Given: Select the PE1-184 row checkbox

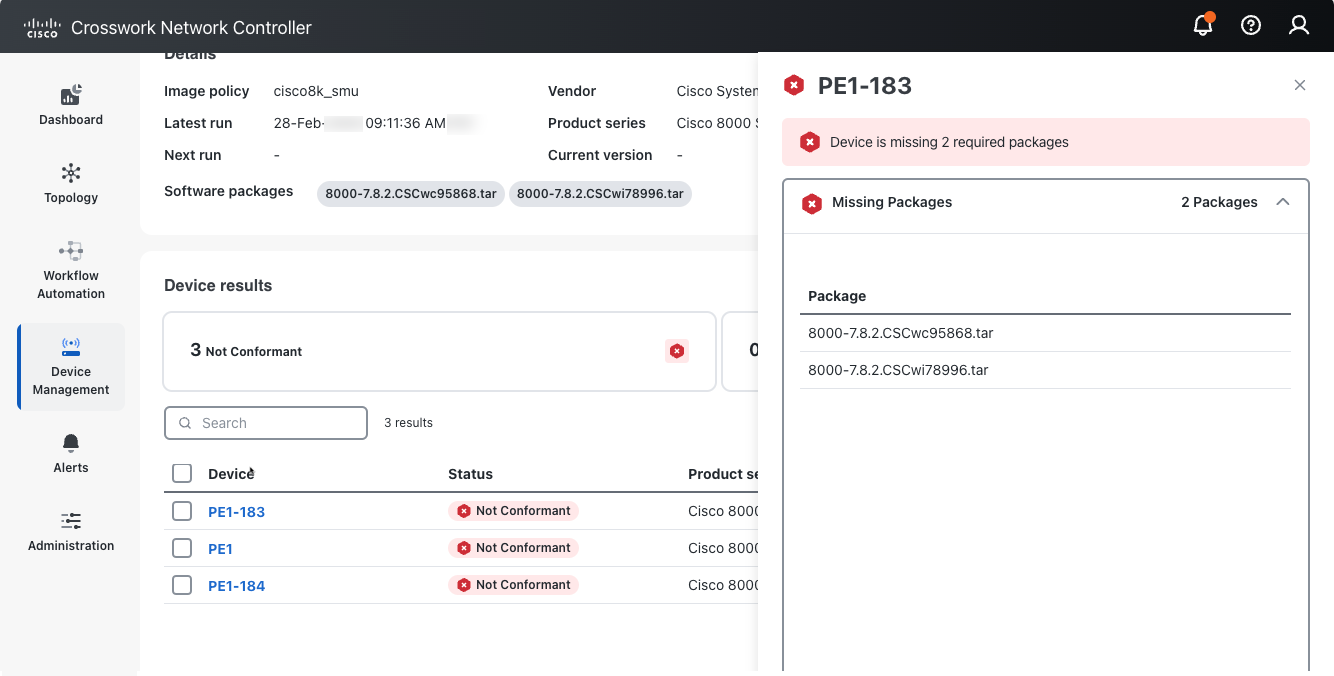Looking at the screenshot, I should [x=182, y=585].
